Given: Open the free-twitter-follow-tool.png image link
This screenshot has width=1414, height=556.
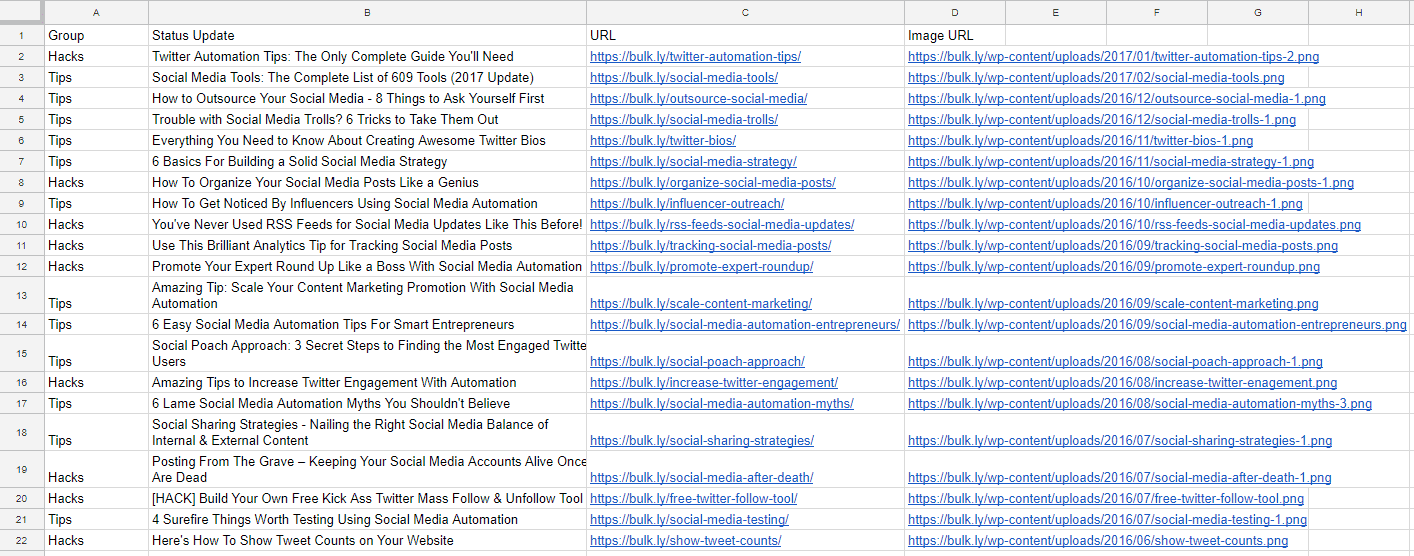Looking at the screenshot, I should click(x=1105, y=499).
